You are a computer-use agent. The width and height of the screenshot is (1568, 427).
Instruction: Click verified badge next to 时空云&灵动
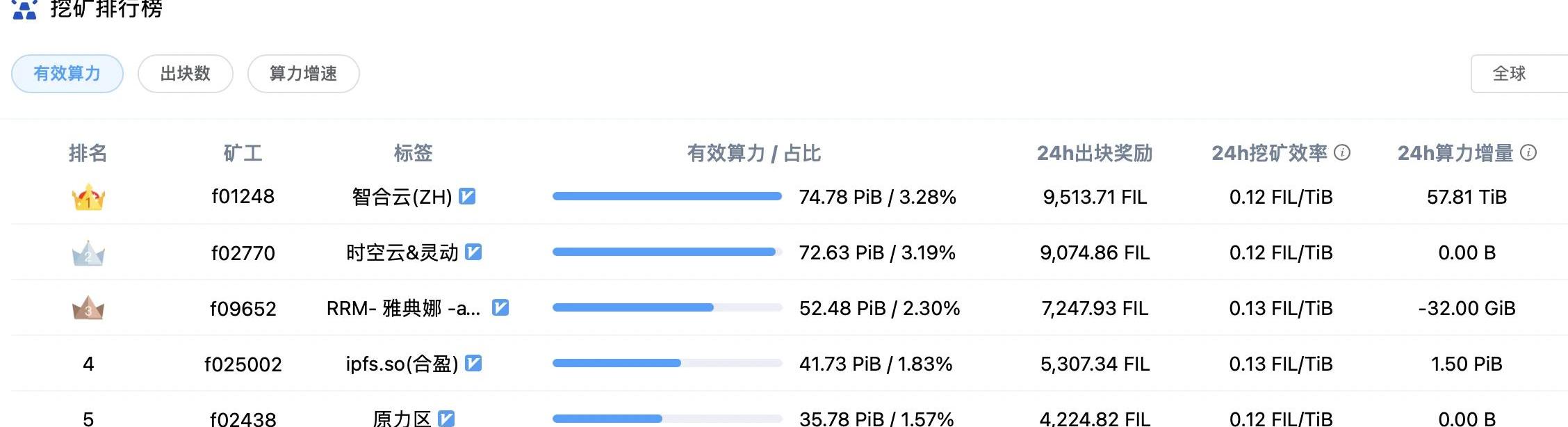473,252
